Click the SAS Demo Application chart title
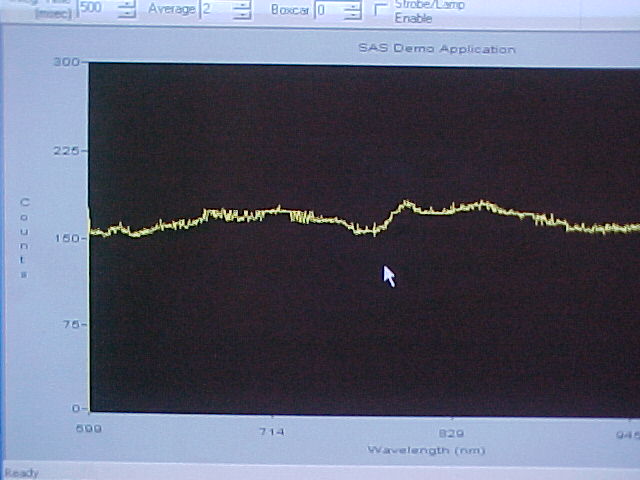 [436, 48]
